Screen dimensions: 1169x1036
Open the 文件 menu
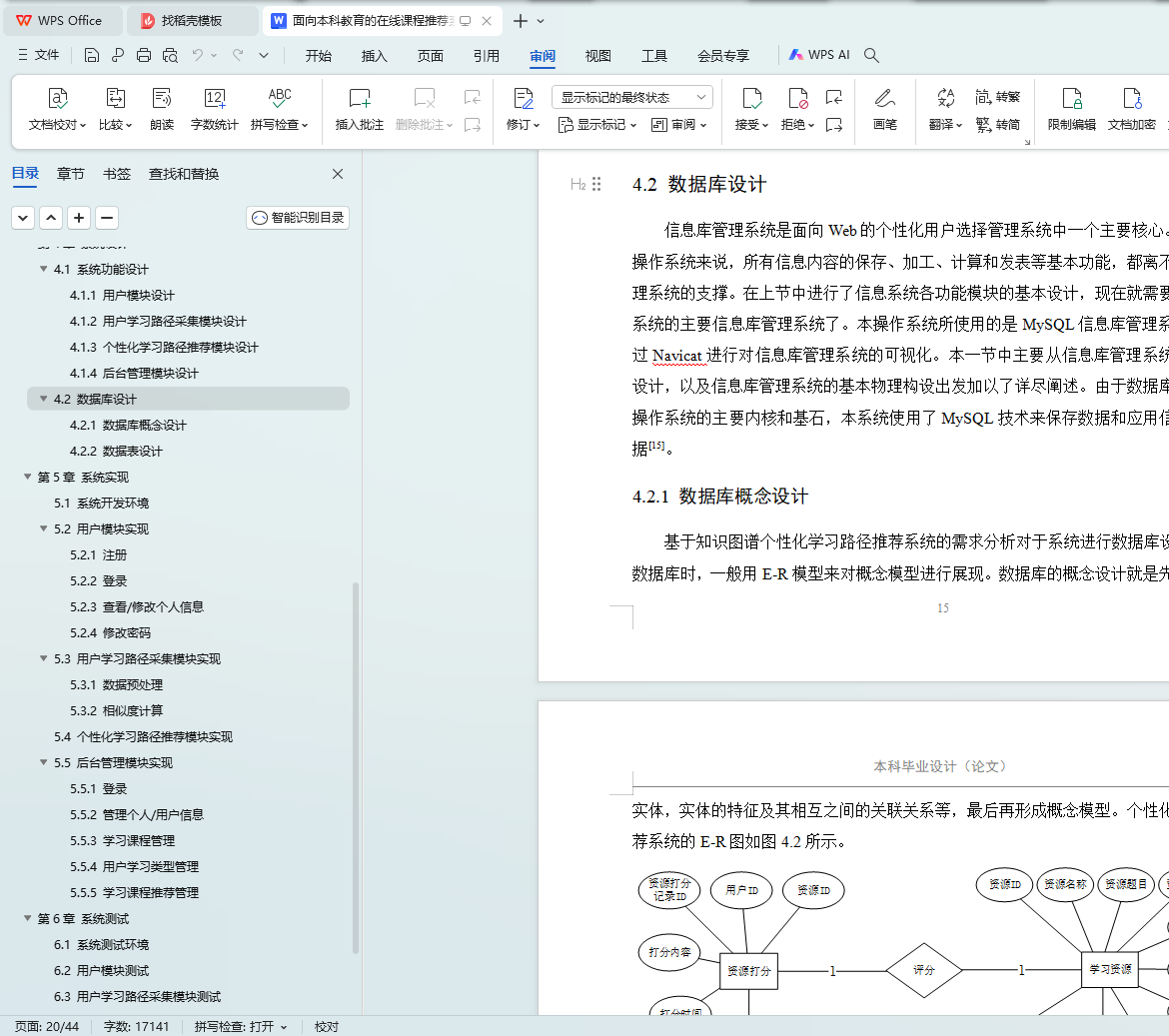[38, 55]
